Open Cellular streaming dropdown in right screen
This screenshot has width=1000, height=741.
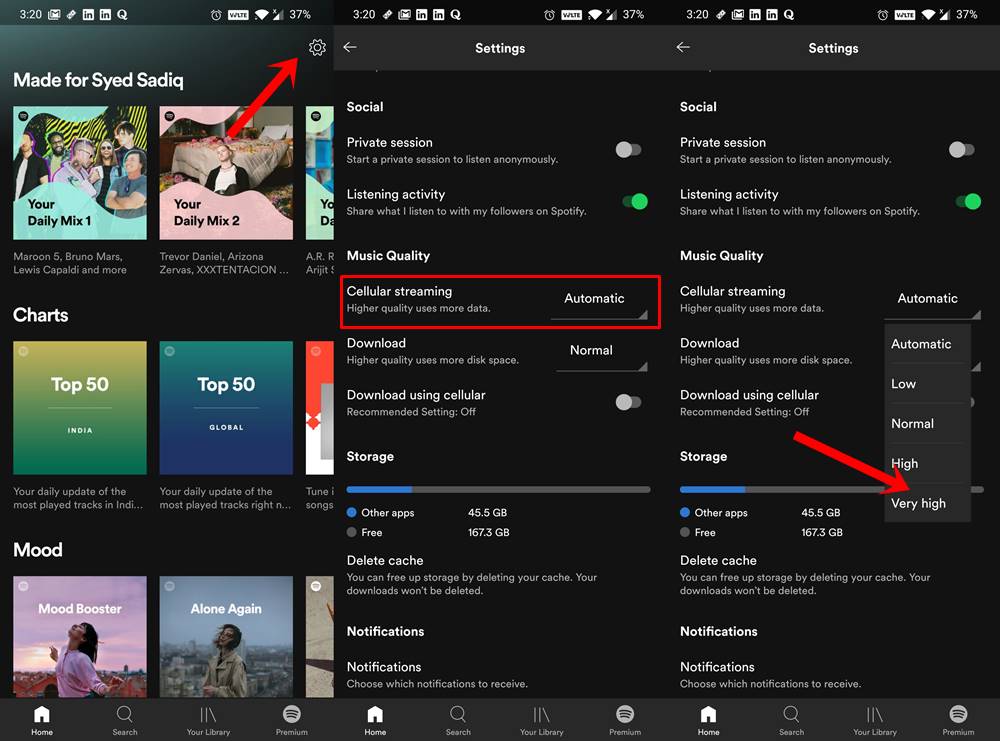(932, 302)
